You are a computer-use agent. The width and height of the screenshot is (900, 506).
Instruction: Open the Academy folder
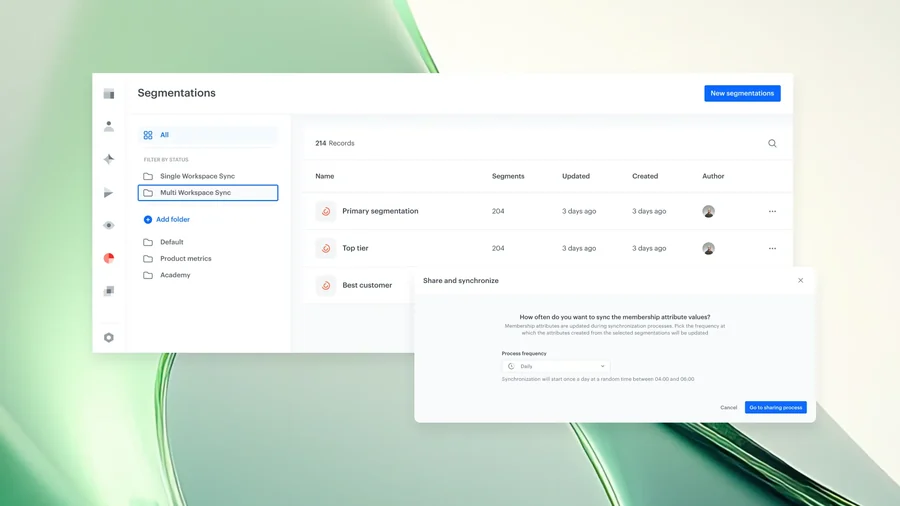(167, 275)
